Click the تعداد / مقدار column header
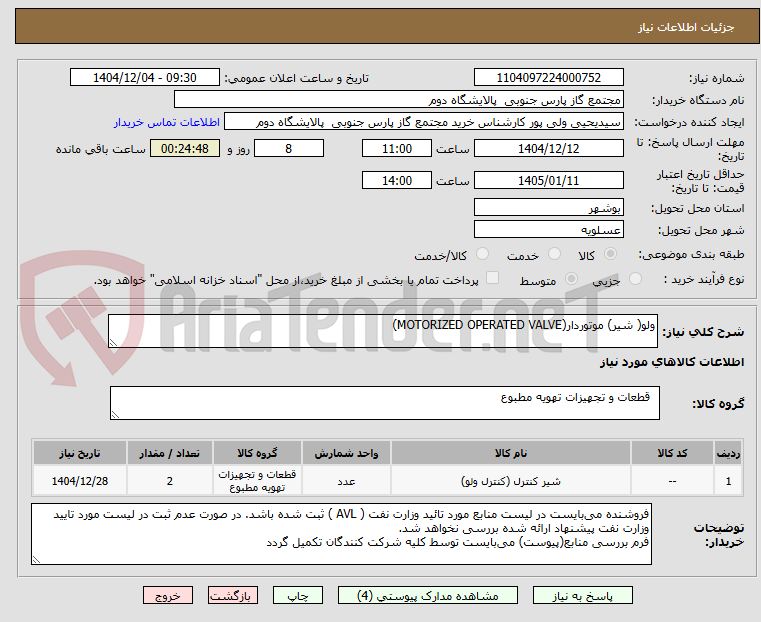The image size is (761, 622). point(169,453)
